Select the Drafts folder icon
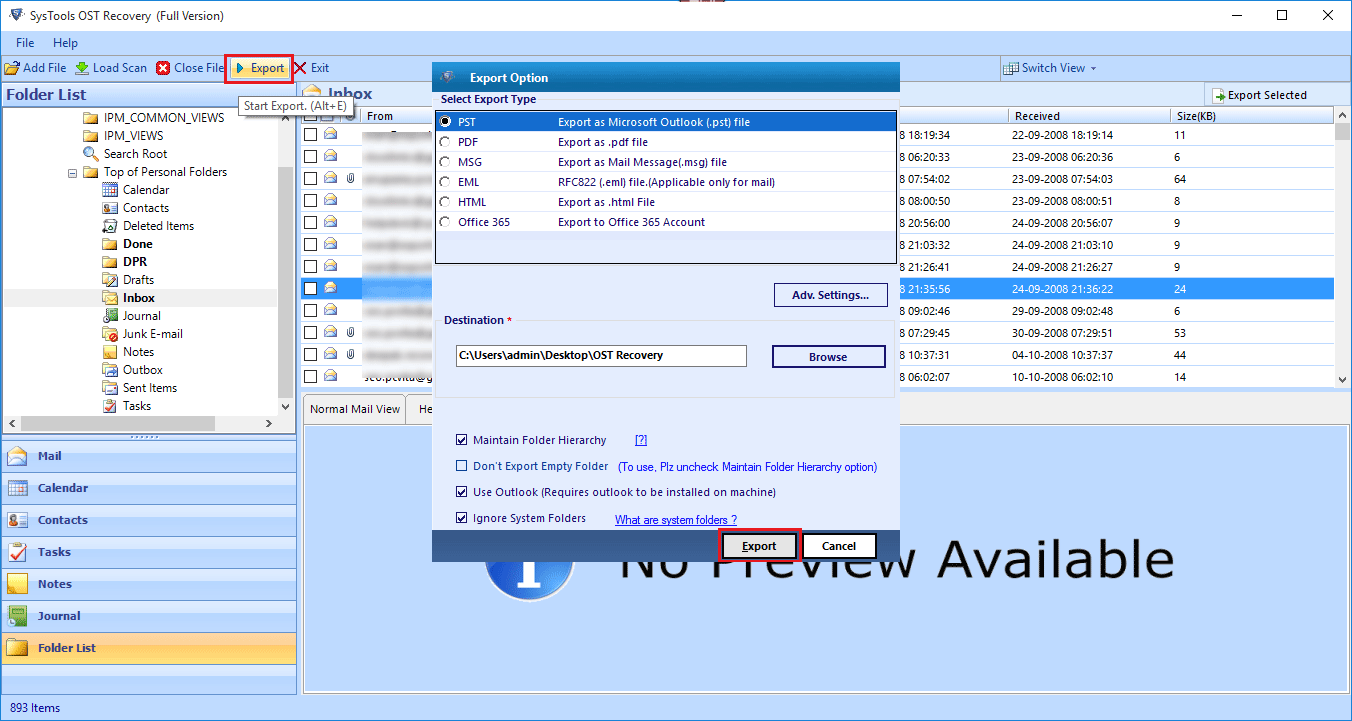This screenshot has height=721, width=1352. coord(110,280)
